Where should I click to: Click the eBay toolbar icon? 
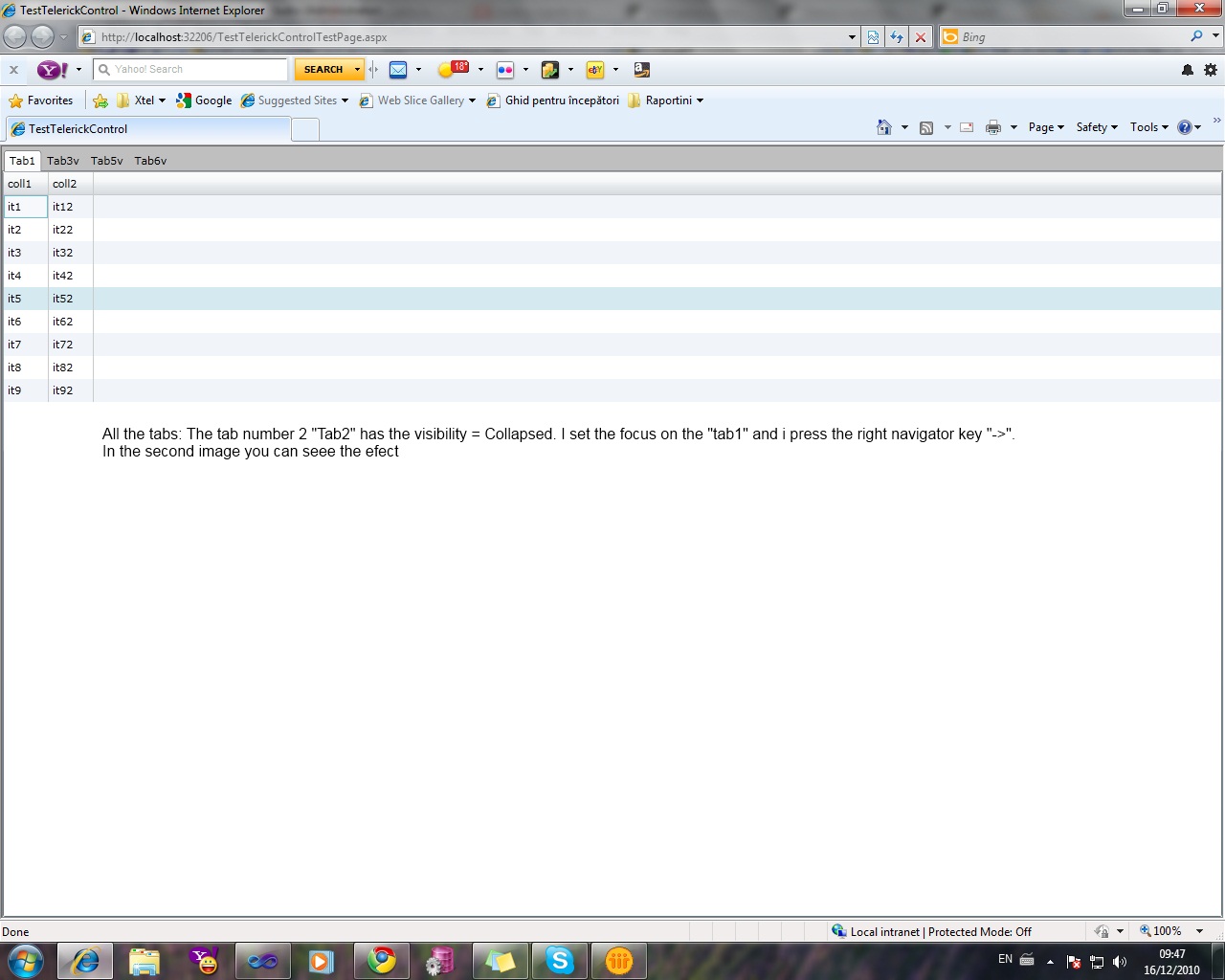click(x=595, y=69)
